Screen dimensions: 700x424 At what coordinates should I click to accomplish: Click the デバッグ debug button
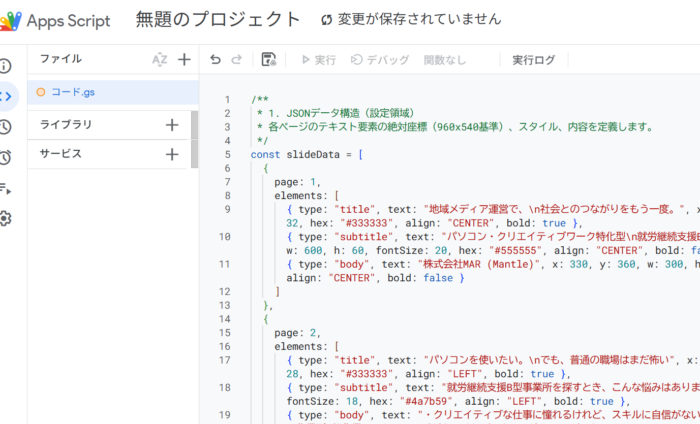379,60
